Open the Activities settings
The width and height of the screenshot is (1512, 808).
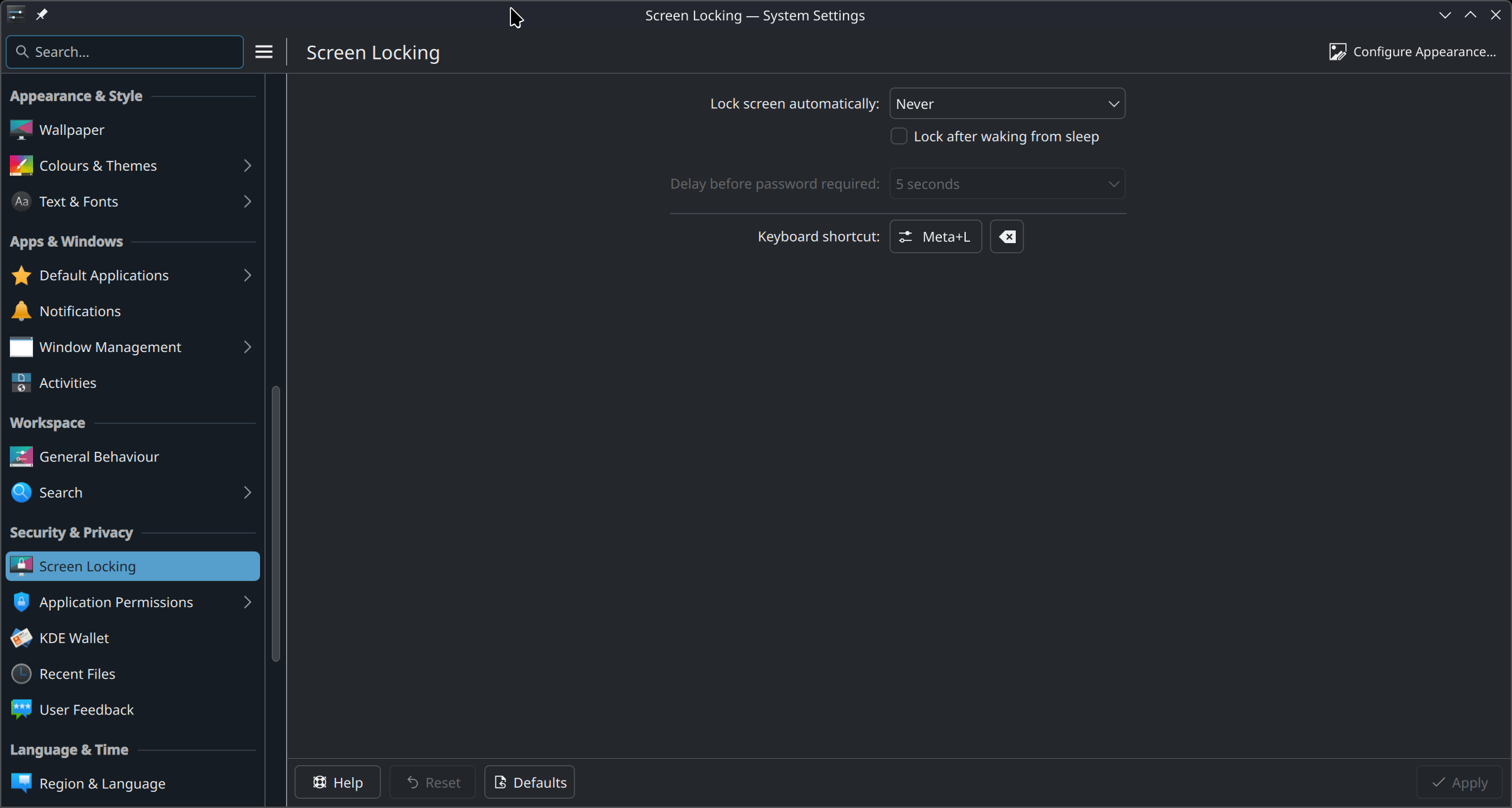pyautogui.click(x=67, y=383)
